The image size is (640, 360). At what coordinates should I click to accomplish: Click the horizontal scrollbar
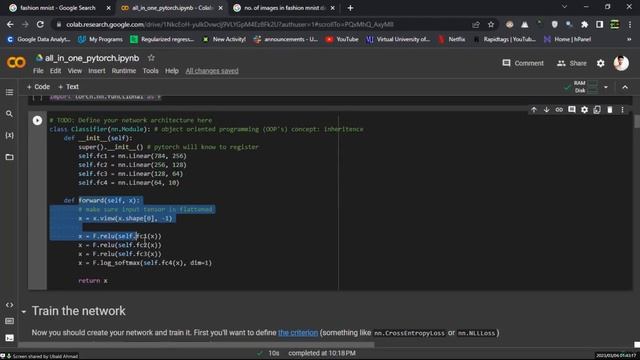pyautogui.click(x=196, y=345)
